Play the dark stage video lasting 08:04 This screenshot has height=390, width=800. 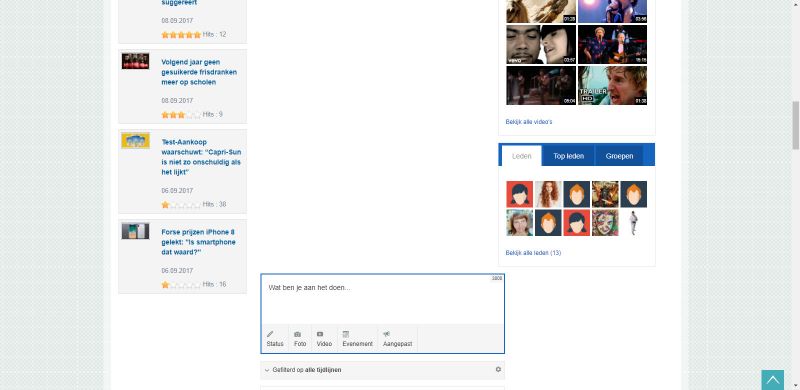(x=541, y=85)
